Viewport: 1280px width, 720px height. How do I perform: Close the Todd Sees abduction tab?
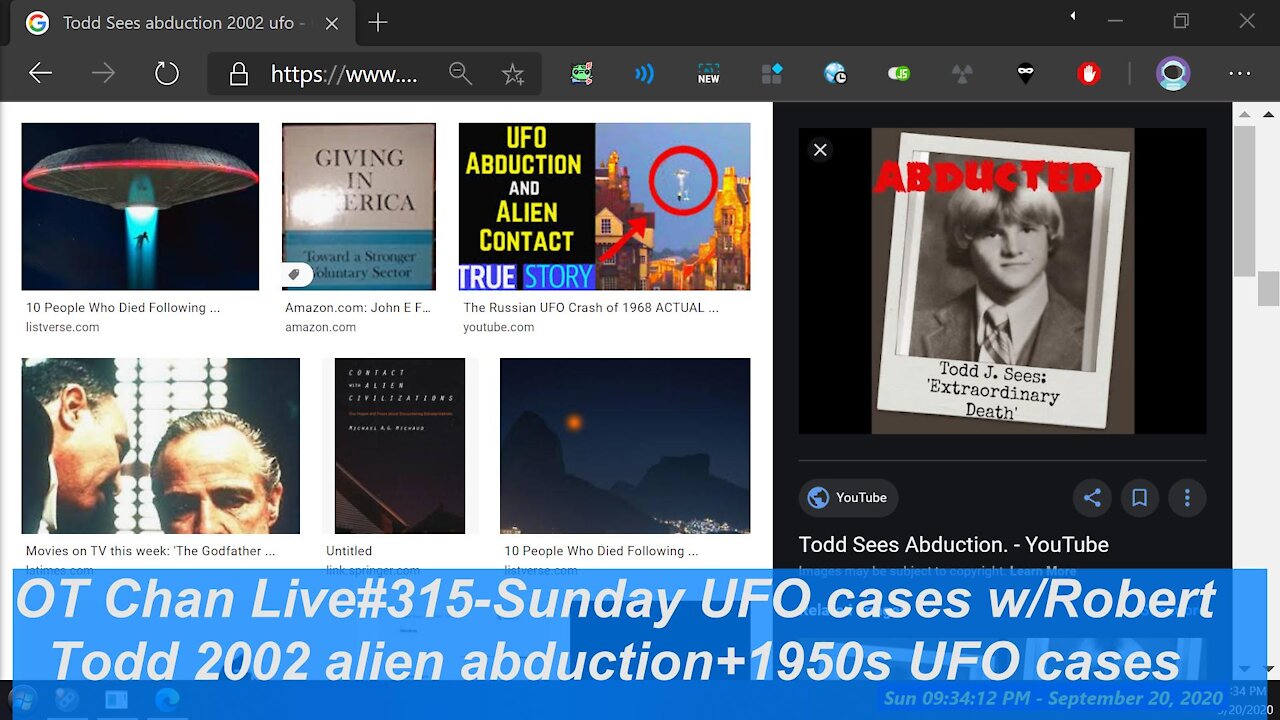(332, 23)
